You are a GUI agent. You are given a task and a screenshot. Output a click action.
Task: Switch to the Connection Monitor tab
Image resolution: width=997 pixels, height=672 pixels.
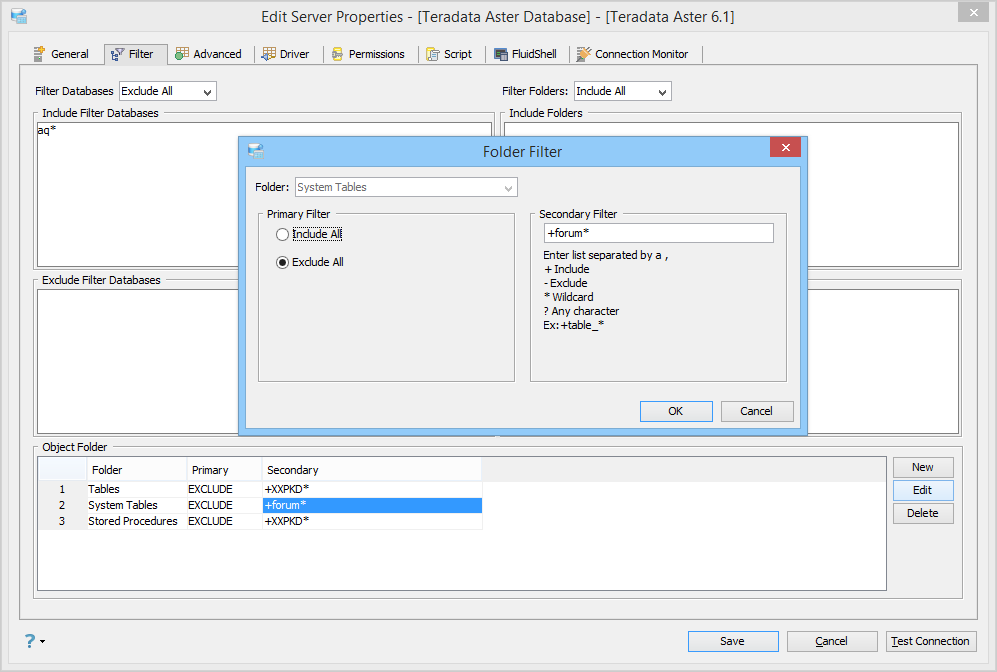(633, 54)
